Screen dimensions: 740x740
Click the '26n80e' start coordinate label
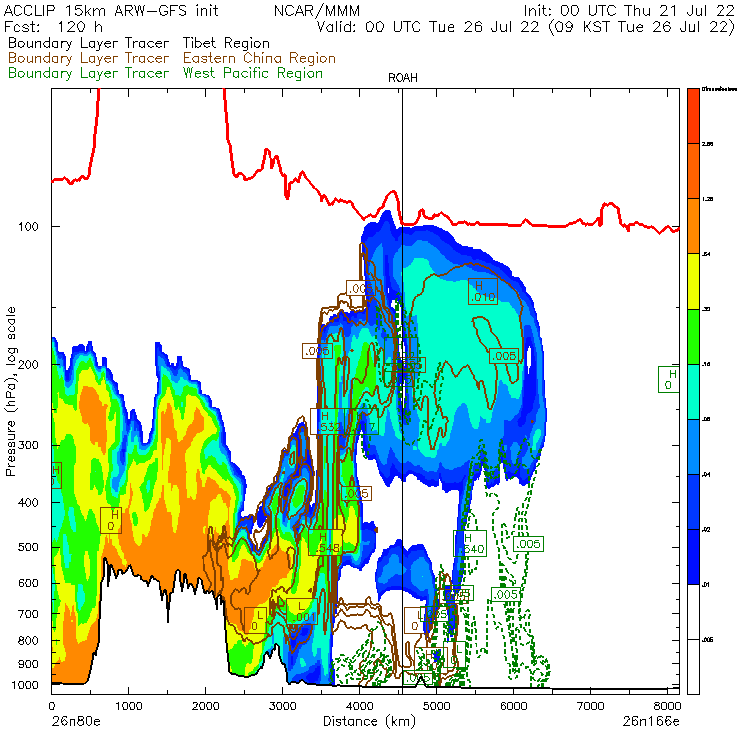coord(76,721)
